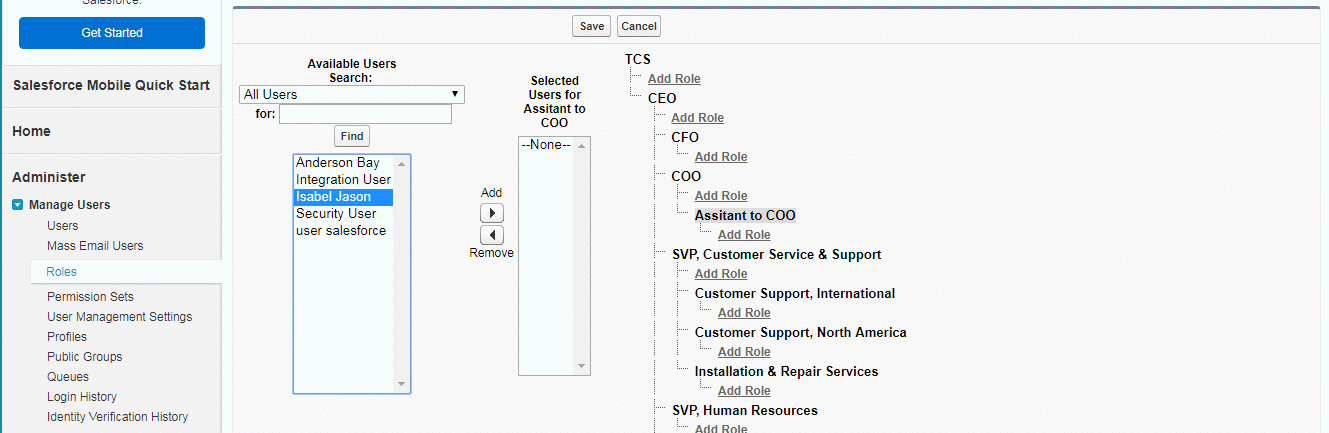The height and width of the screenshot is (433, 1329).
Task: Click the Remove arrow button
Action: pos(491,235)
